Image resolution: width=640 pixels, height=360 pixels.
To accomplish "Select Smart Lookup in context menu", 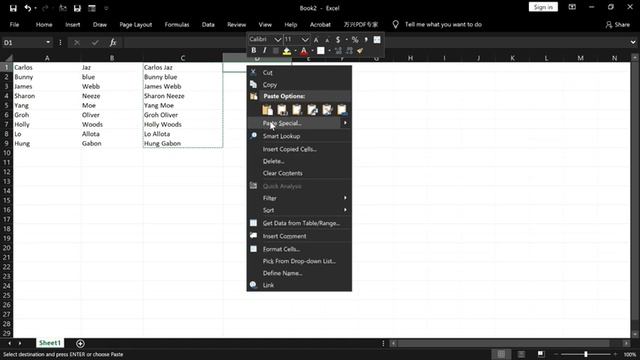I will (299, 136).
